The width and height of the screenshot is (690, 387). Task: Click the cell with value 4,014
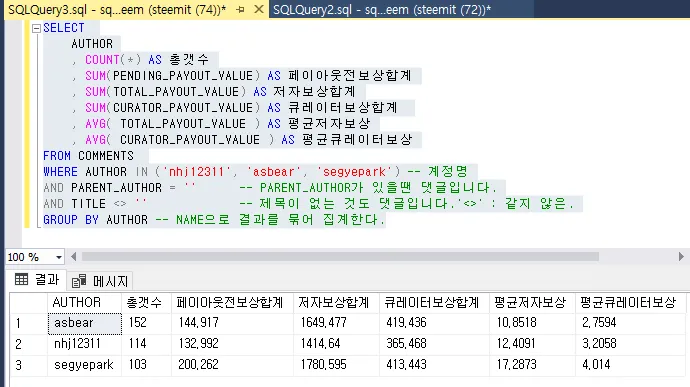(630, 365)
